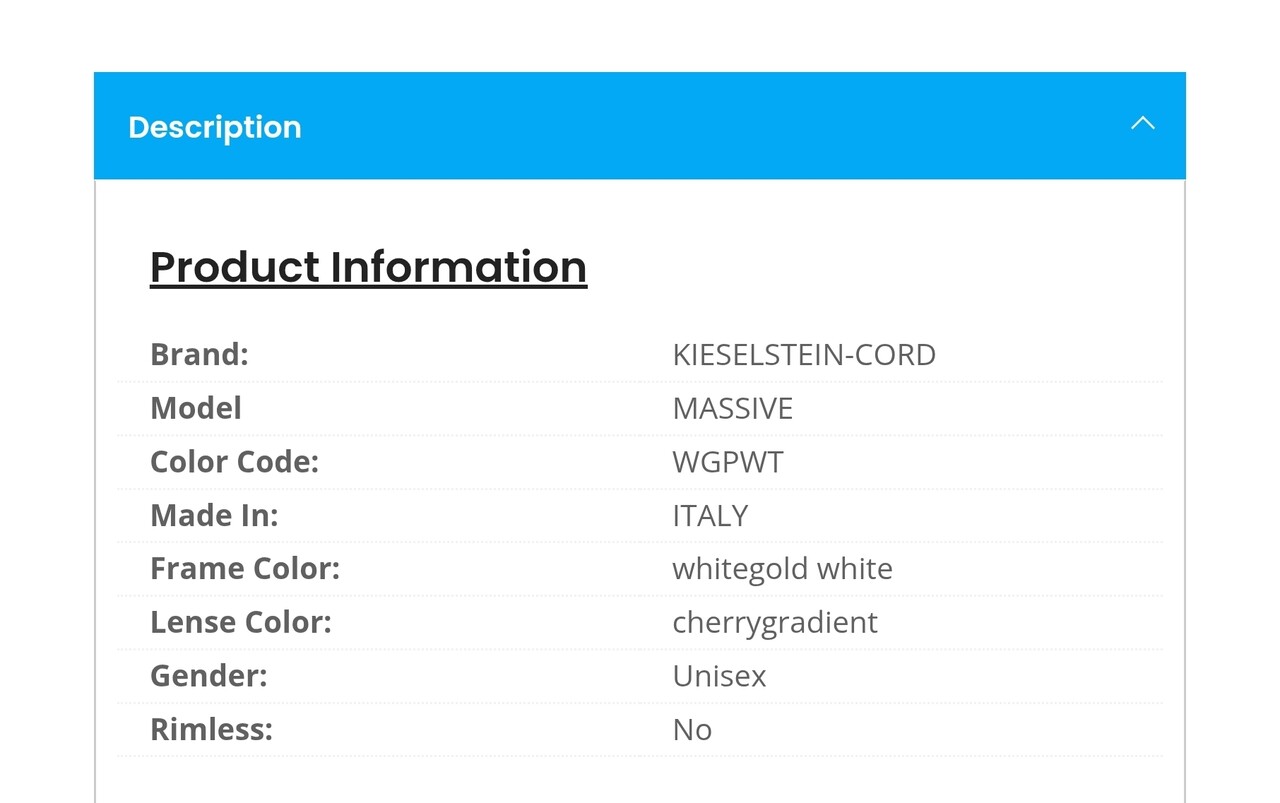The height and width of the screenshot is (803, 1280).
Task: Click the Frame Color: label
Action: (x=245, y=569)
